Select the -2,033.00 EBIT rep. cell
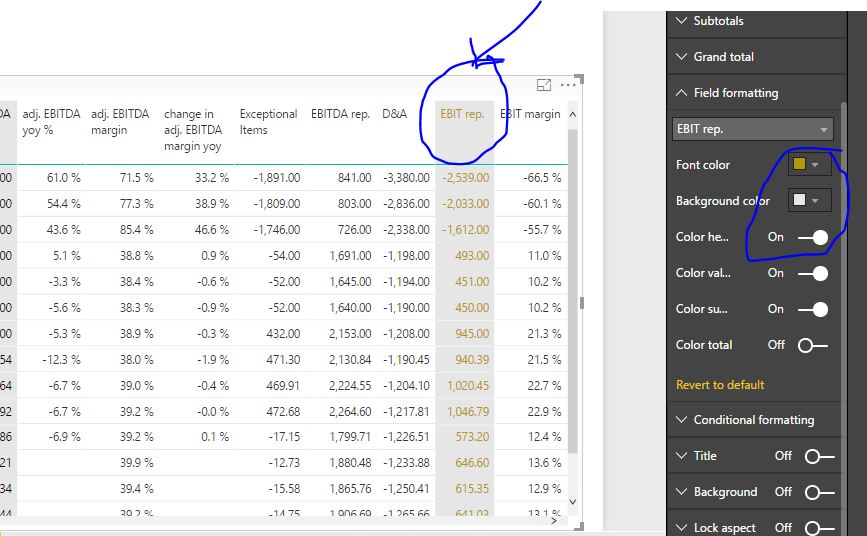This screenshot has height=536, width=867. (466, 204)
